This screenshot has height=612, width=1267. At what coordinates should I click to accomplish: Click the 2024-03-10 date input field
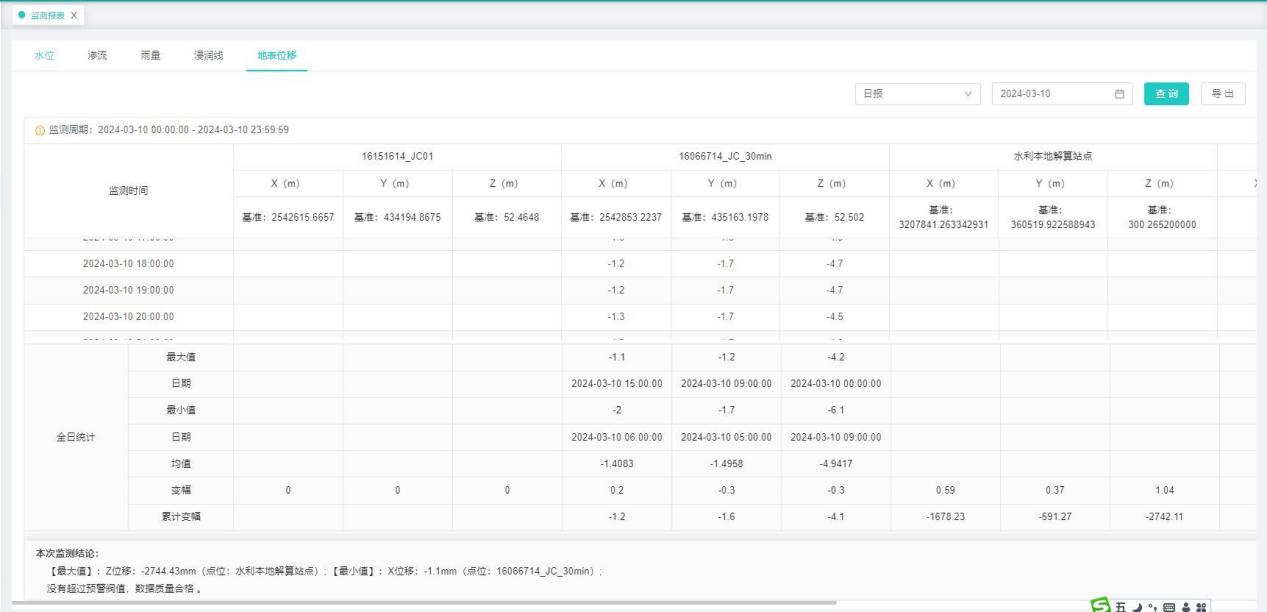(1050, 94)
